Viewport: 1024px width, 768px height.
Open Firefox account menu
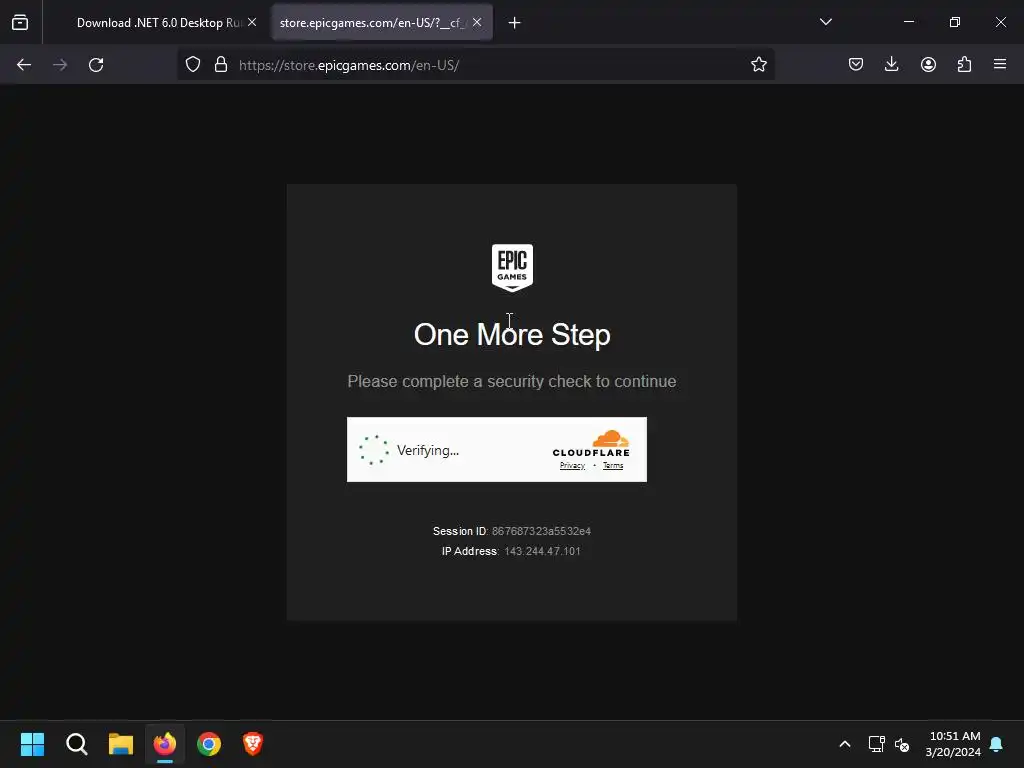[928, 65]
